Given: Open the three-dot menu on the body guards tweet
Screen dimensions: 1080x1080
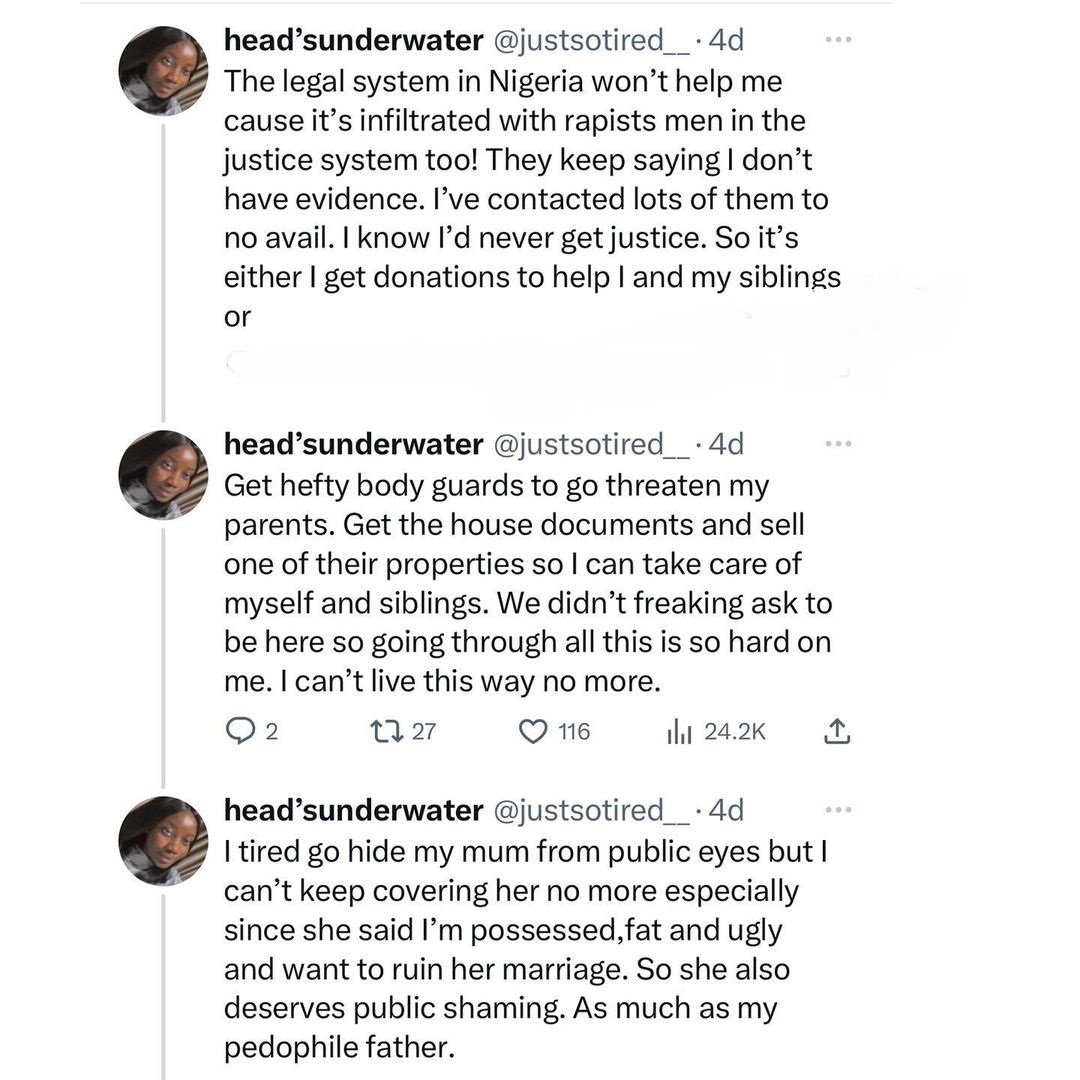Looking at the screenshot, I should point(836,443).
